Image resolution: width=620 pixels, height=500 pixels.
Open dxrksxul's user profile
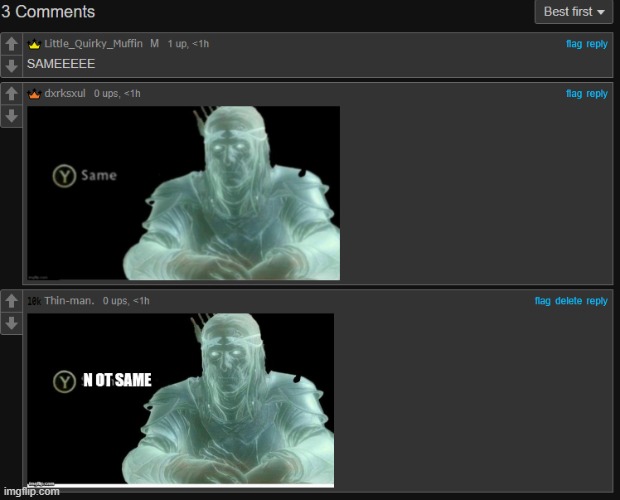point(65,93)
